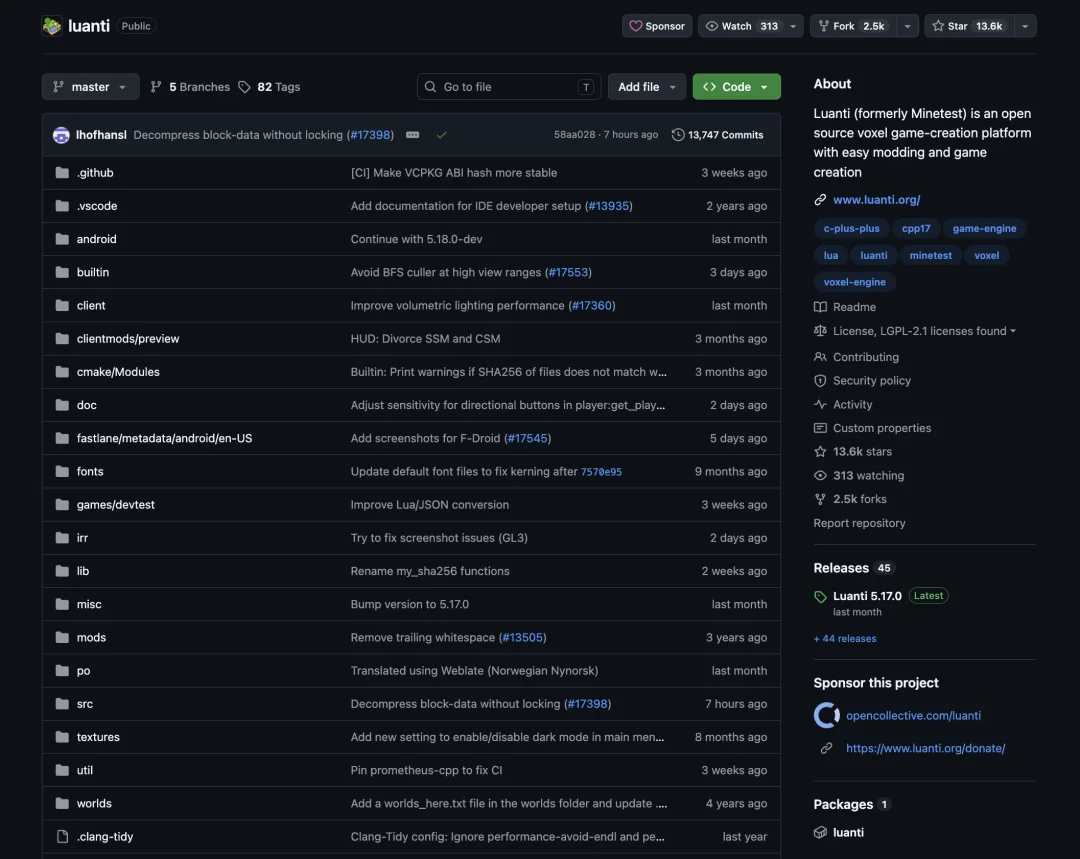The width and height of the screenshot is (1080, 859).
Task: Open the textures folder
Action: coord(98,737)
